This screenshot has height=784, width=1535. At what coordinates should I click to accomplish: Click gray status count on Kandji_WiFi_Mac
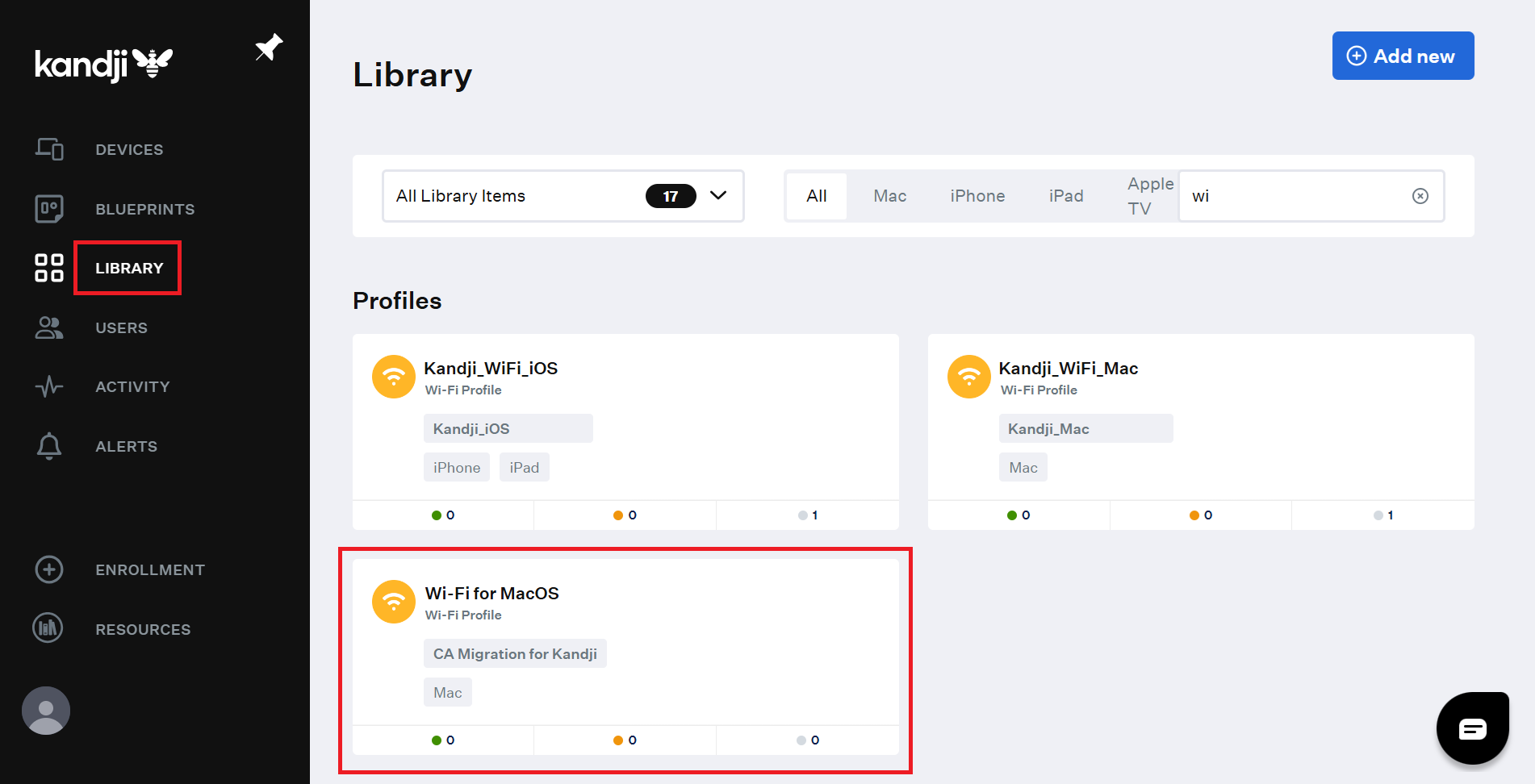point(1383,515)
